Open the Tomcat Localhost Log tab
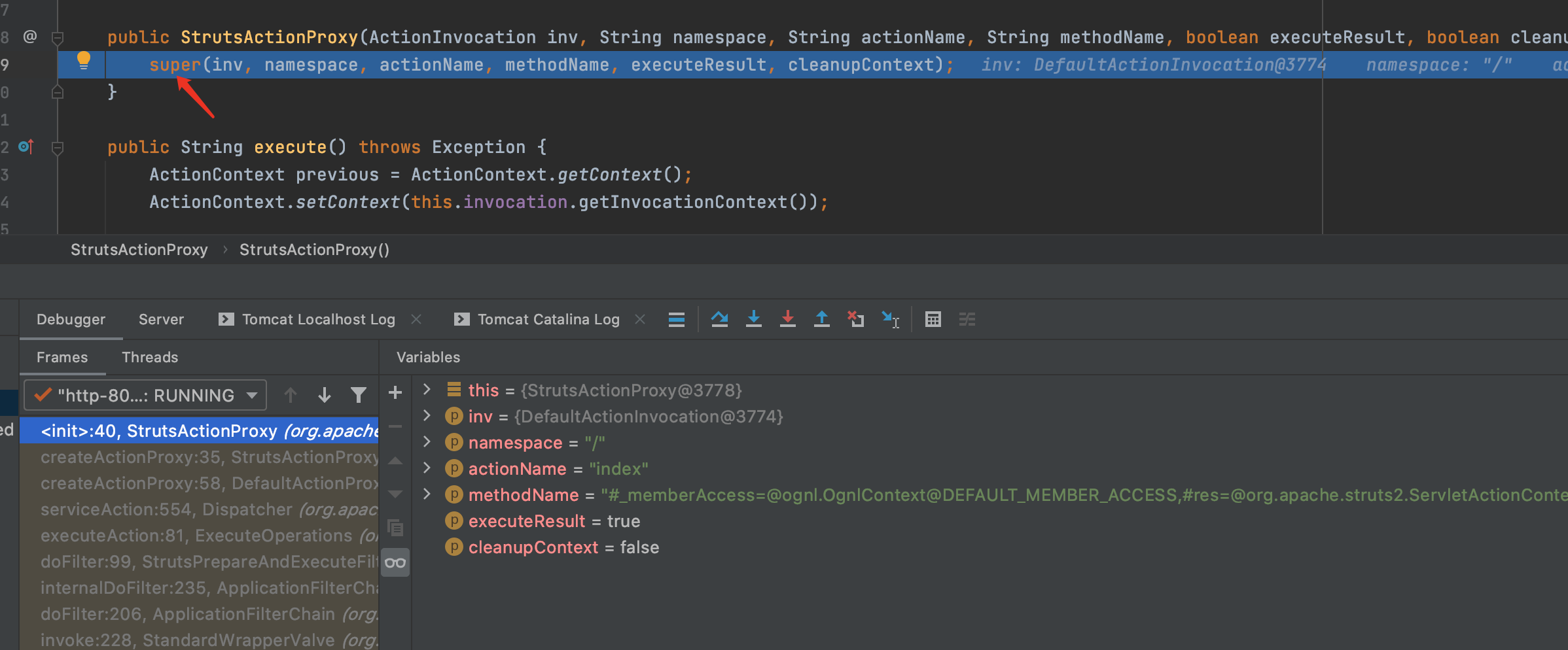1568x650 pixels. [318, 319]
